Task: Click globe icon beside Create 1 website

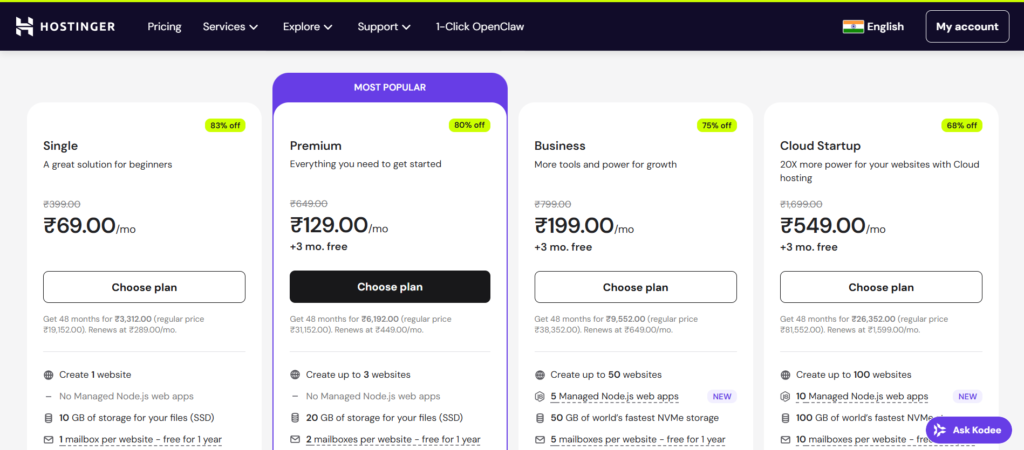Action: pos(49,375)
